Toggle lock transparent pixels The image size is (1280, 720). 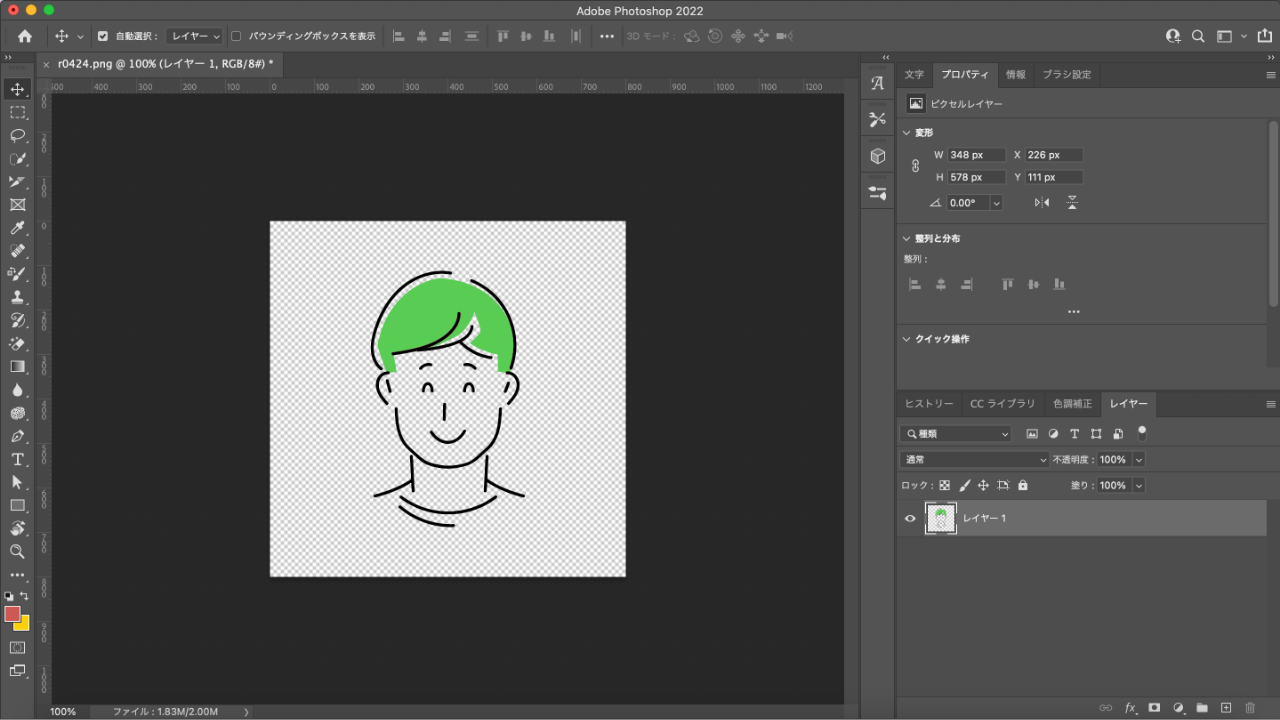tap(944, 485)
